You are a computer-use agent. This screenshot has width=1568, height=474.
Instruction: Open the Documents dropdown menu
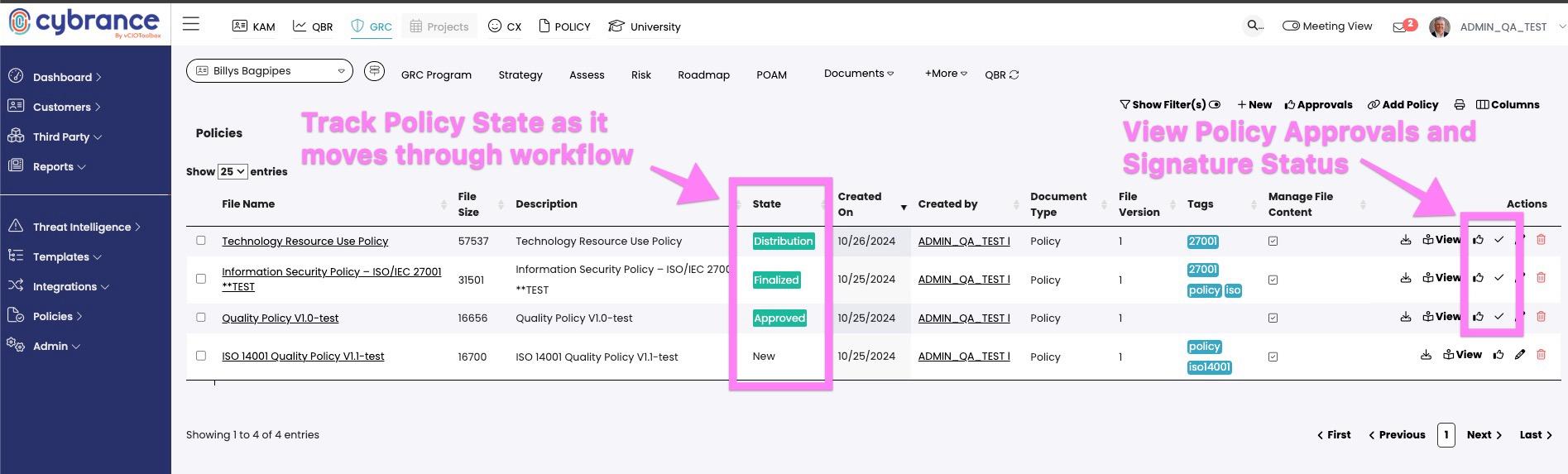click(x=859, y=73)
